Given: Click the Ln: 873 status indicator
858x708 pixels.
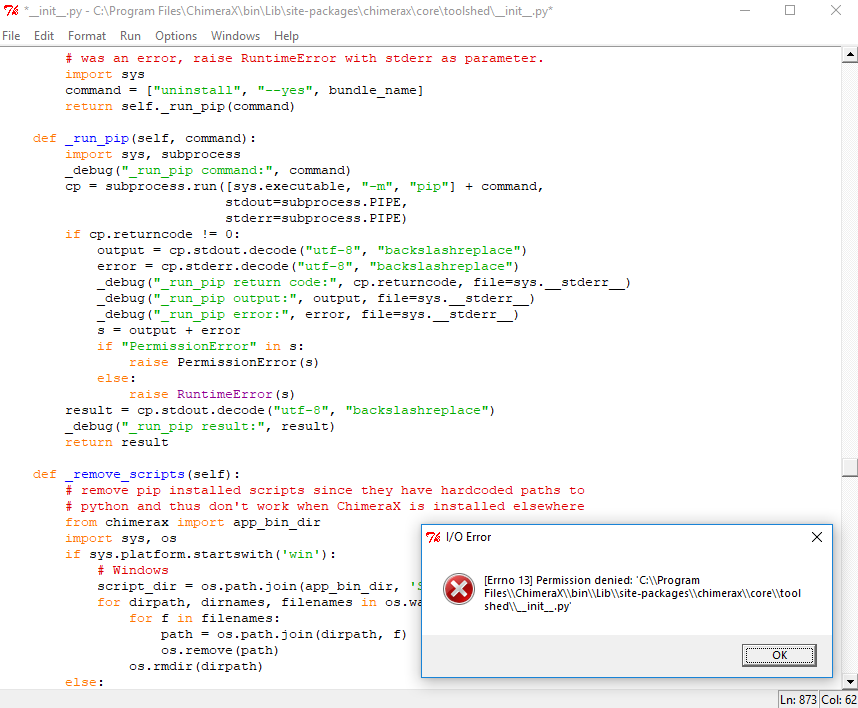Looking at the screenshot, I should pyautogui.click(x=798, y=699).
